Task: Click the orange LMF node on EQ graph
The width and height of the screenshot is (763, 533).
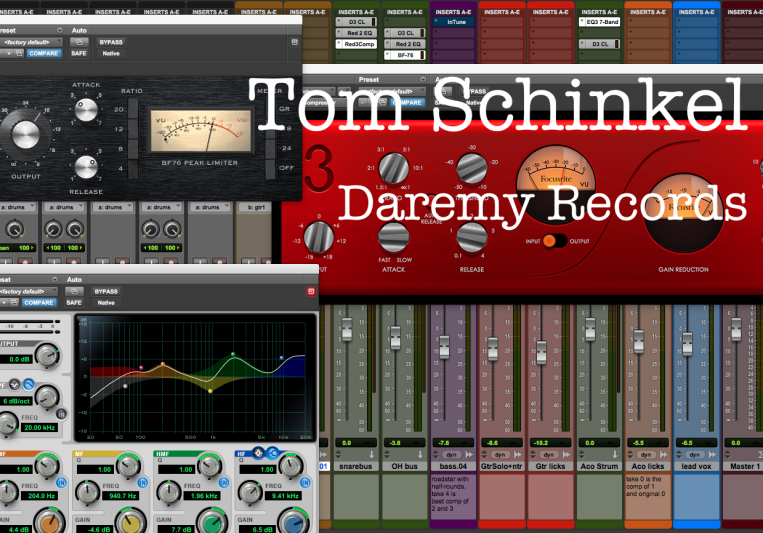Action: (163, 364)
